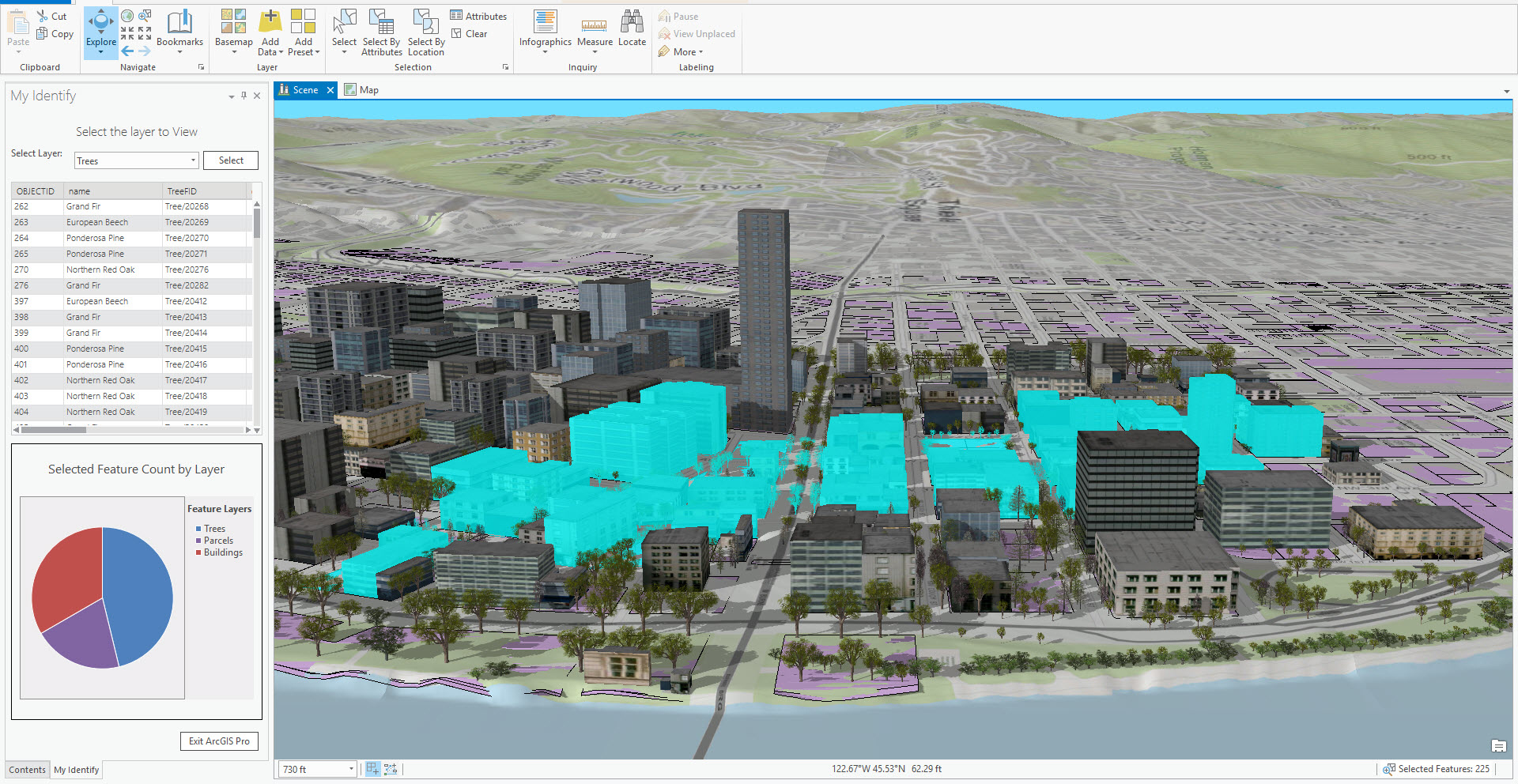Click the Exit ArcGIS Pro button
The width and height of the screenshot is (1518, 784).
[219, 741]
